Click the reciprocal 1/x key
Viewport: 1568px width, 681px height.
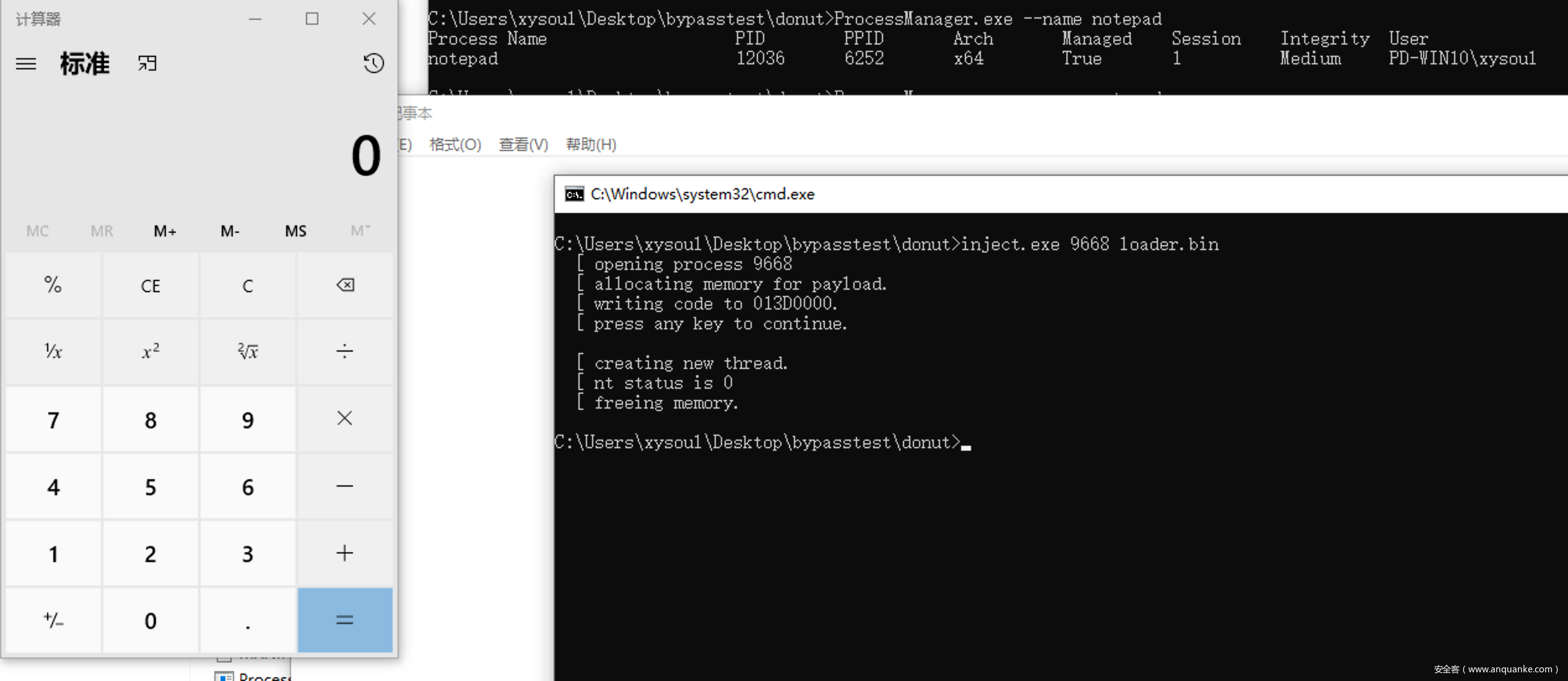pyautogui.click(x=53, y=352)
